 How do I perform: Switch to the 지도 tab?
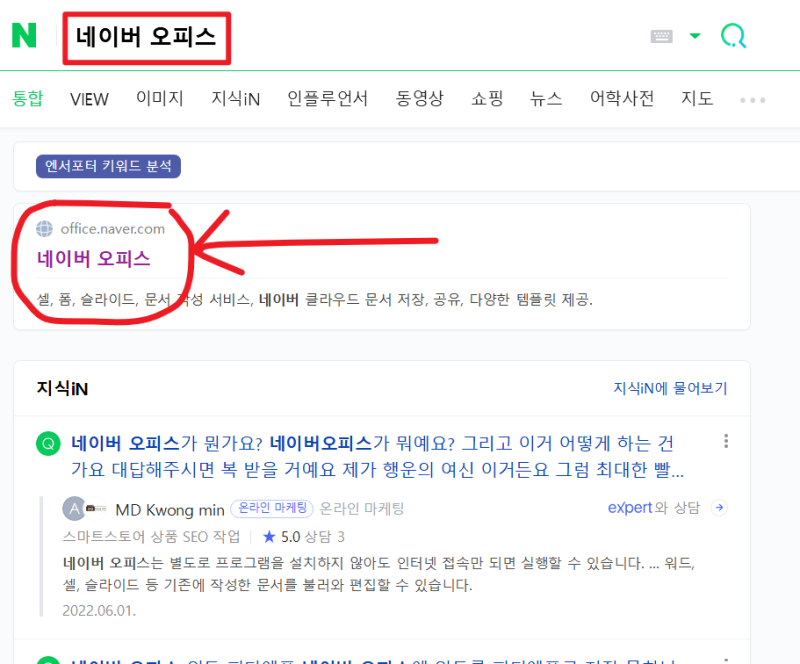[697, 98]
